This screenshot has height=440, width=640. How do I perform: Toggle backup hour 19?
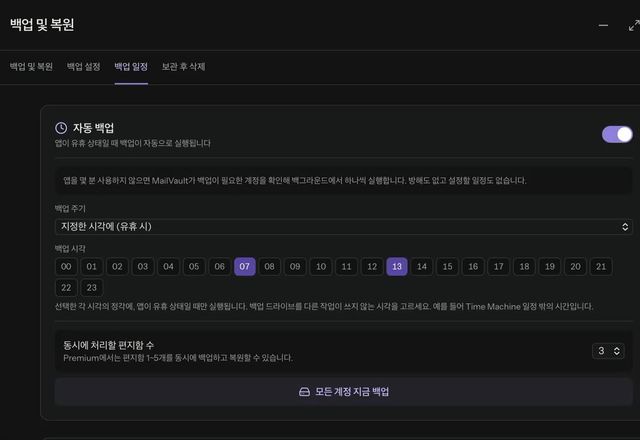[x=550, y=267]
